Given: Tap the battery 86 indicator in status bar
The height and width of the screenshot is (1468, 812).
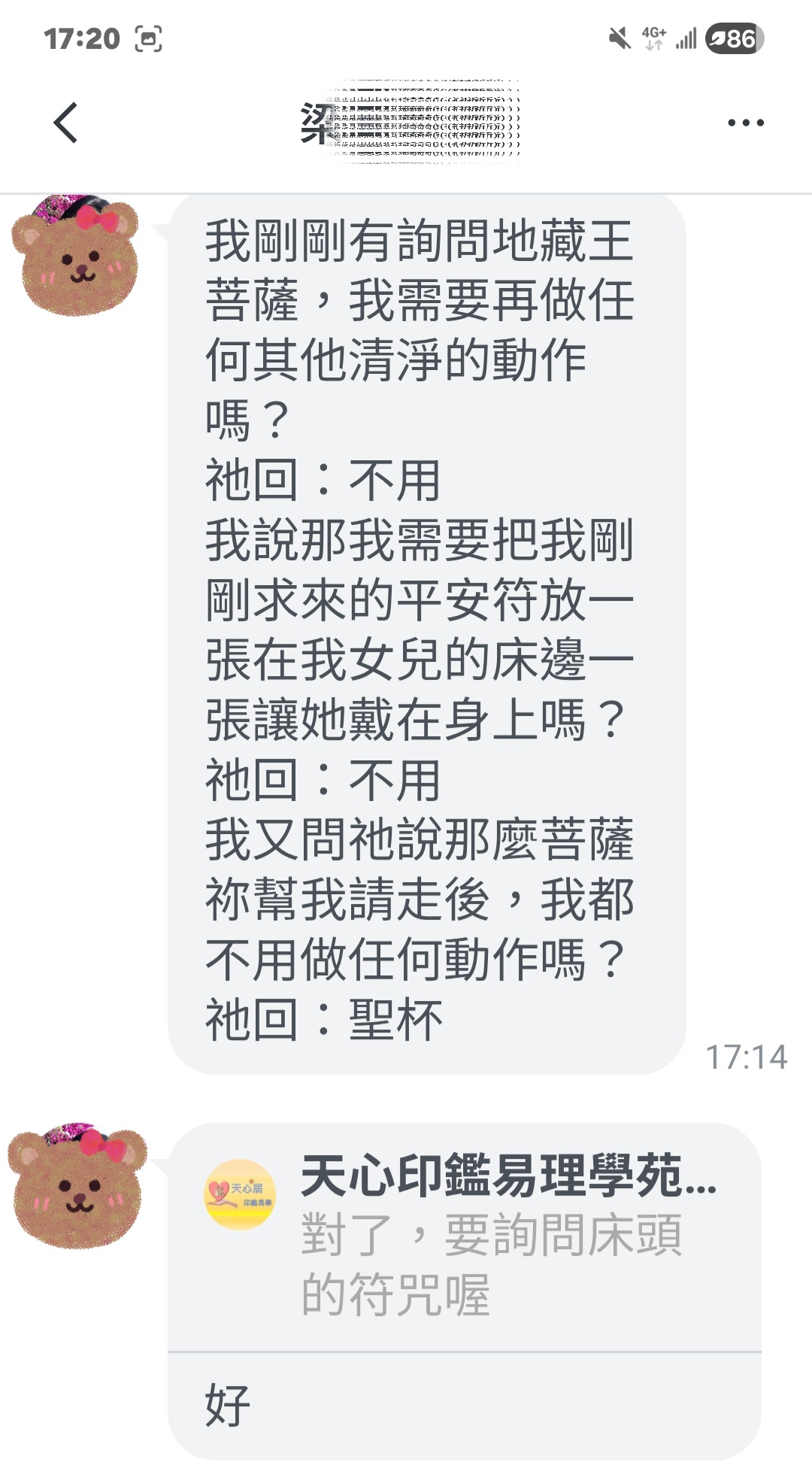Looking at the screenshot, I should pos(735,38).
